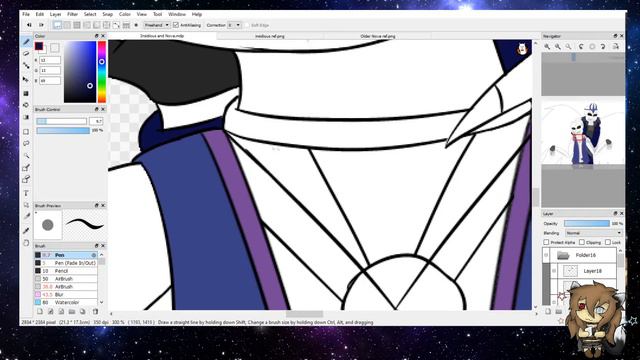Select the Brush tool in the toolbox

(x=26, y=42)
